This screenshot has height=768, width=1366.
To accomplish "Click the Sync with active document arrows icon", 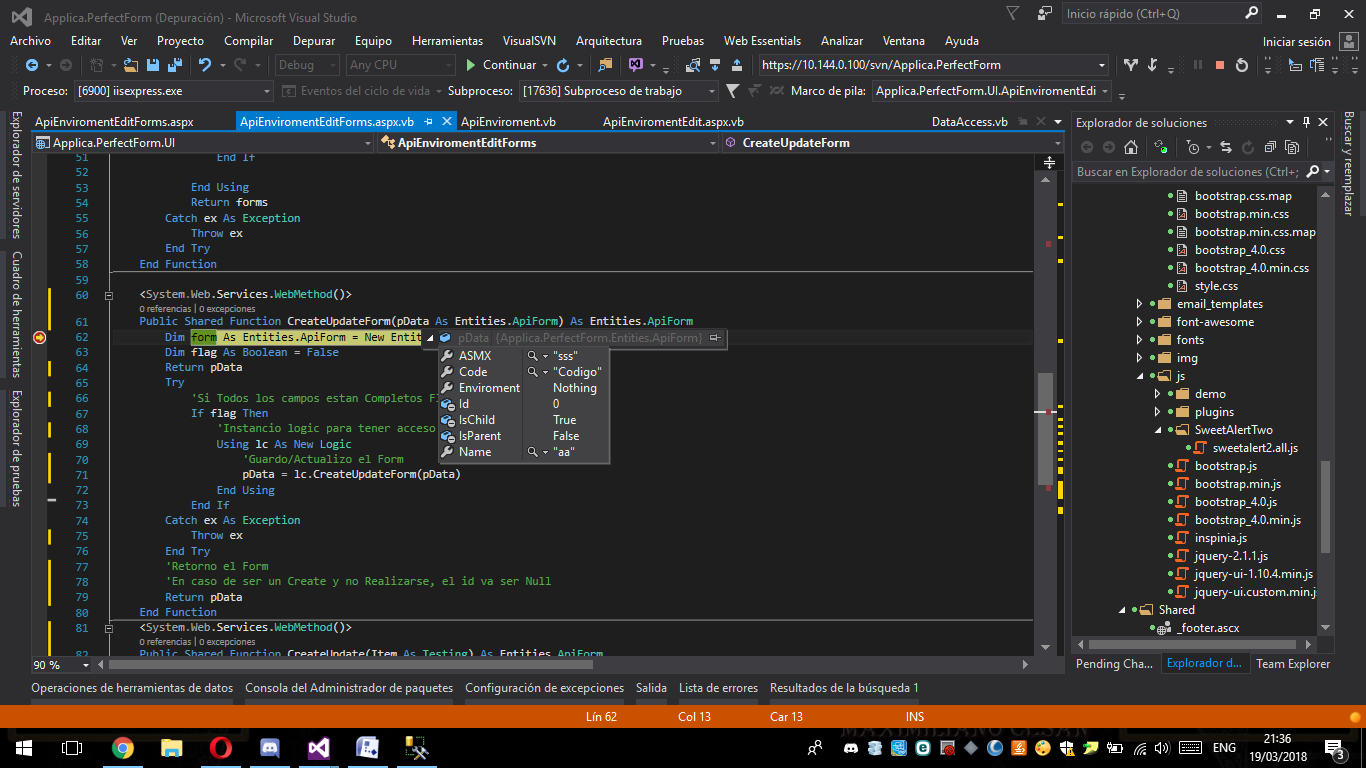I will tap(1225, 147).
